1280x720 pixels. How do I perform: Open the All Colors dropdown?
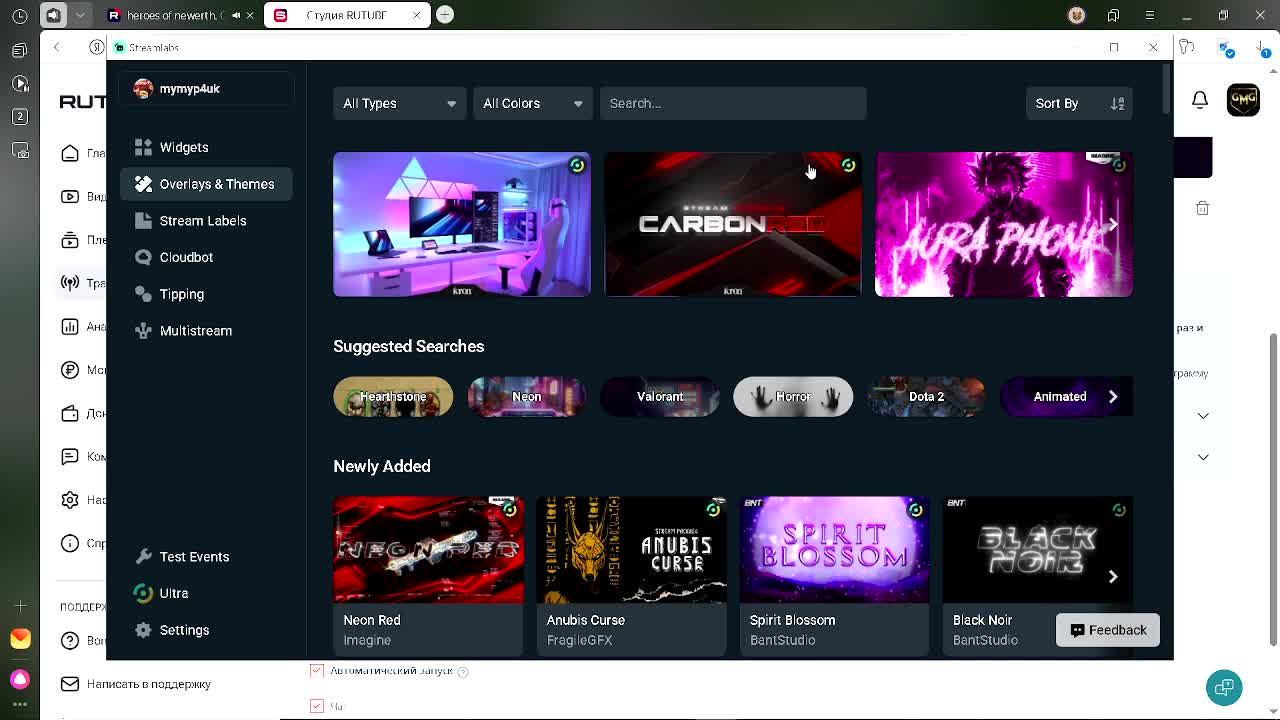532,103
